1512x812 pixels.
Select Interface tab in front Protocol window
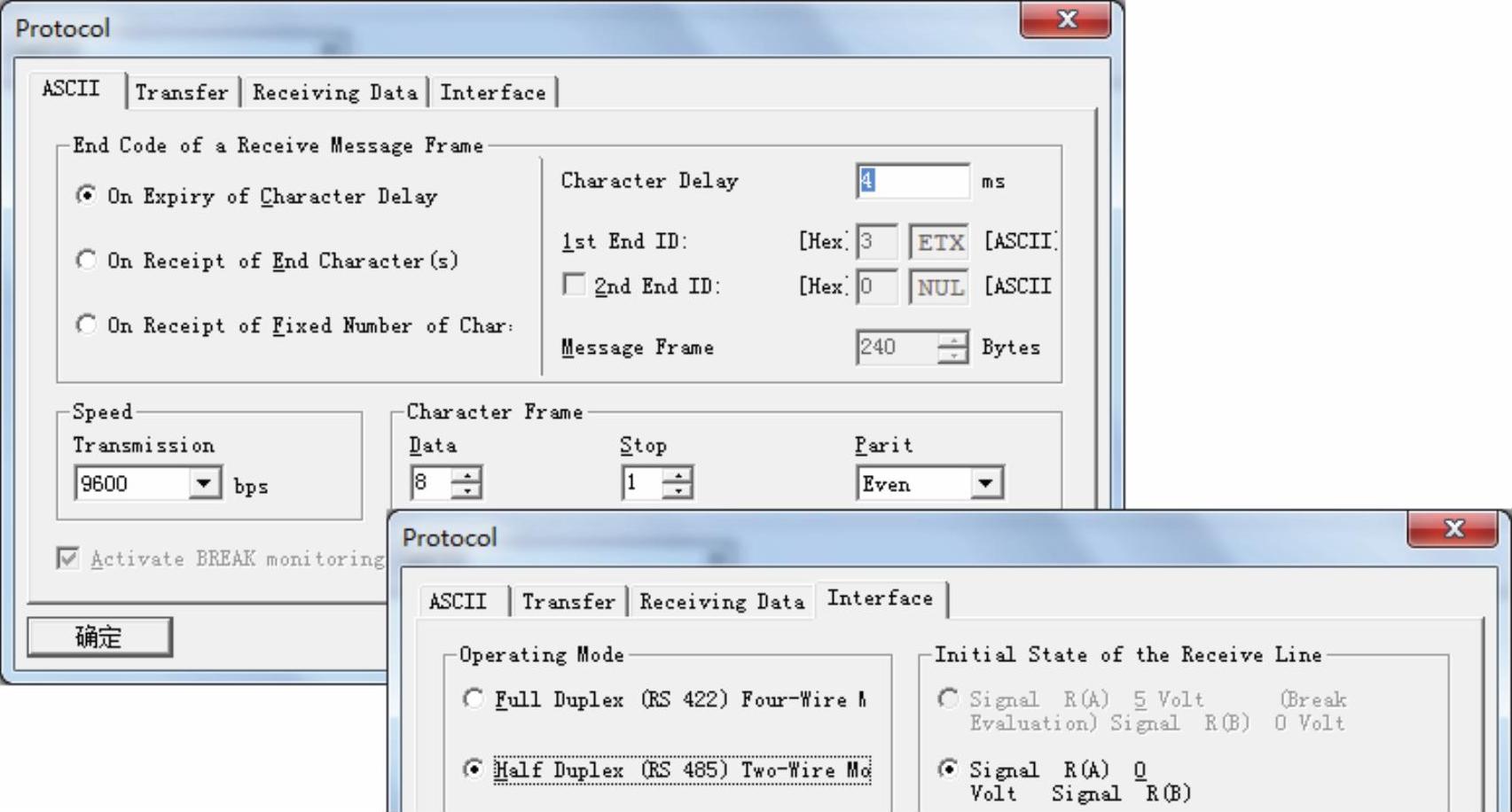click(880, 598)
